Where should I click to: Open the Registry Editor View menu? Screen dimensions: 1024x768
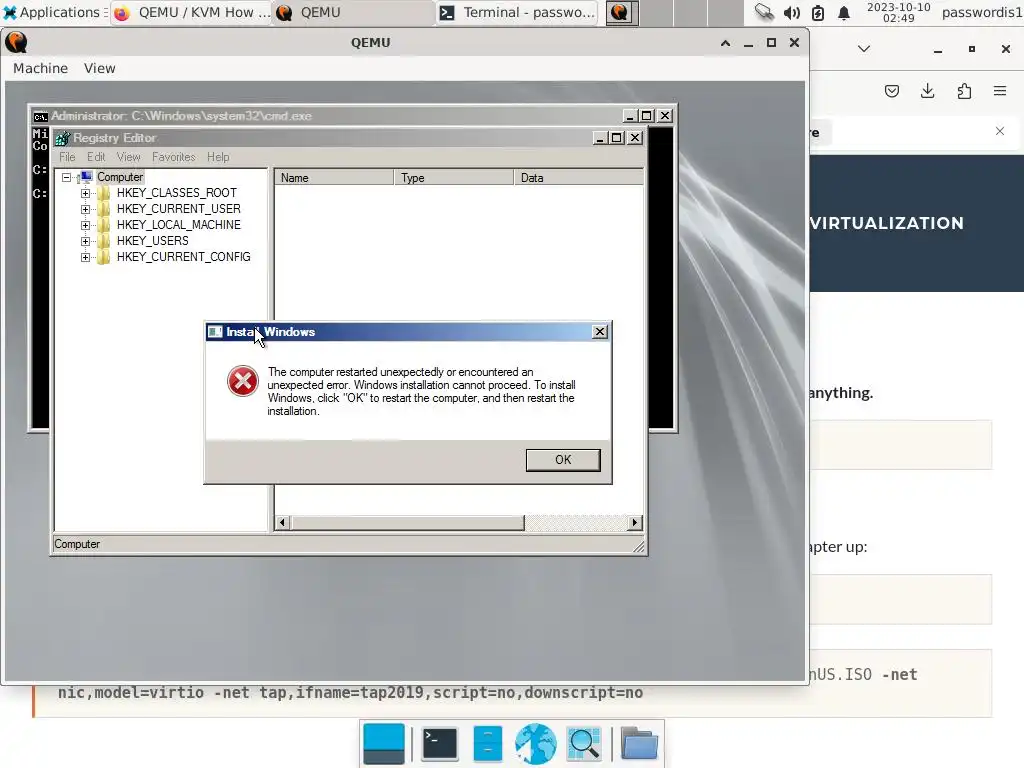(x=129, y=157)
